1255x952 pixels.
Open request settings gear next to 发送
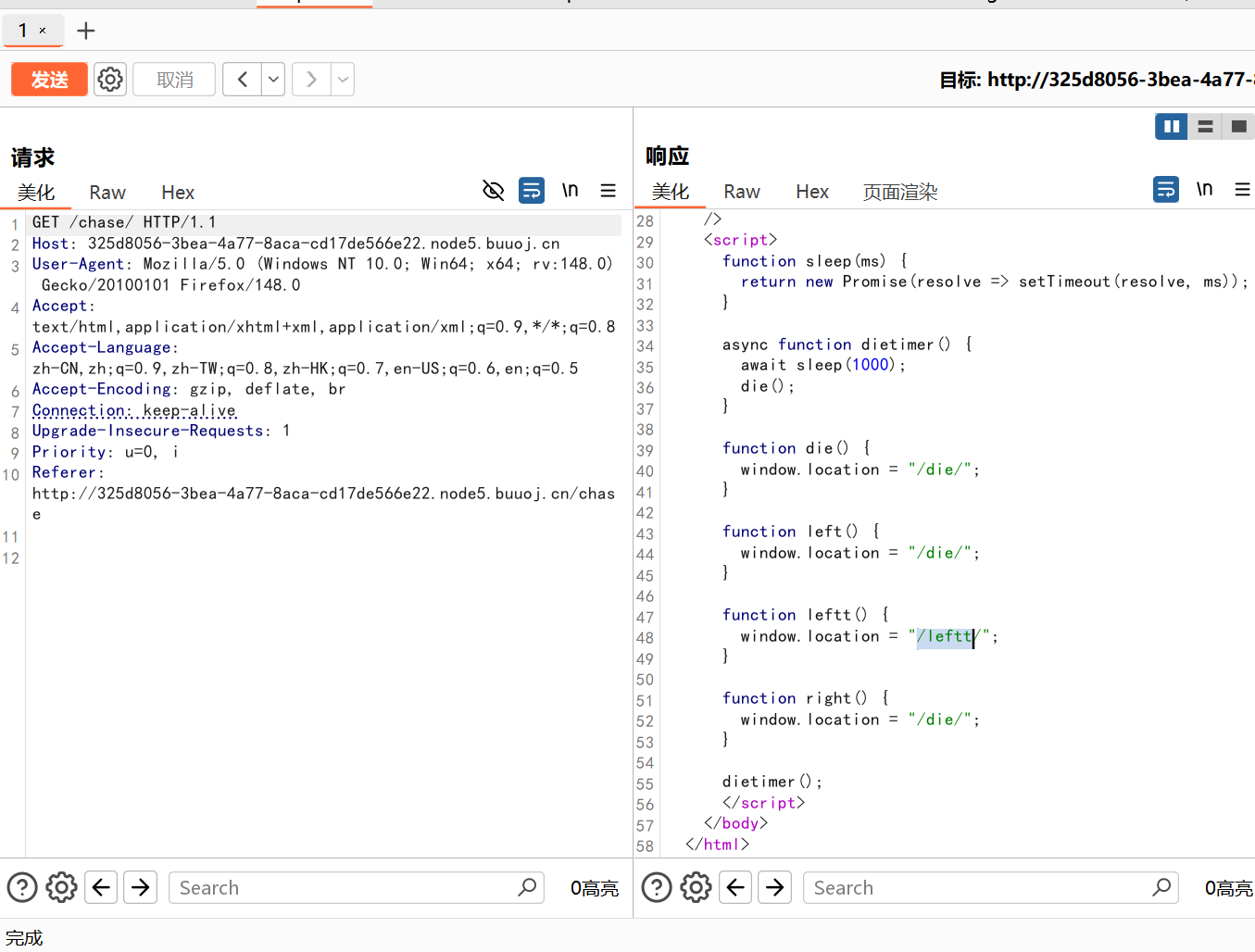[x=110, y=80]
